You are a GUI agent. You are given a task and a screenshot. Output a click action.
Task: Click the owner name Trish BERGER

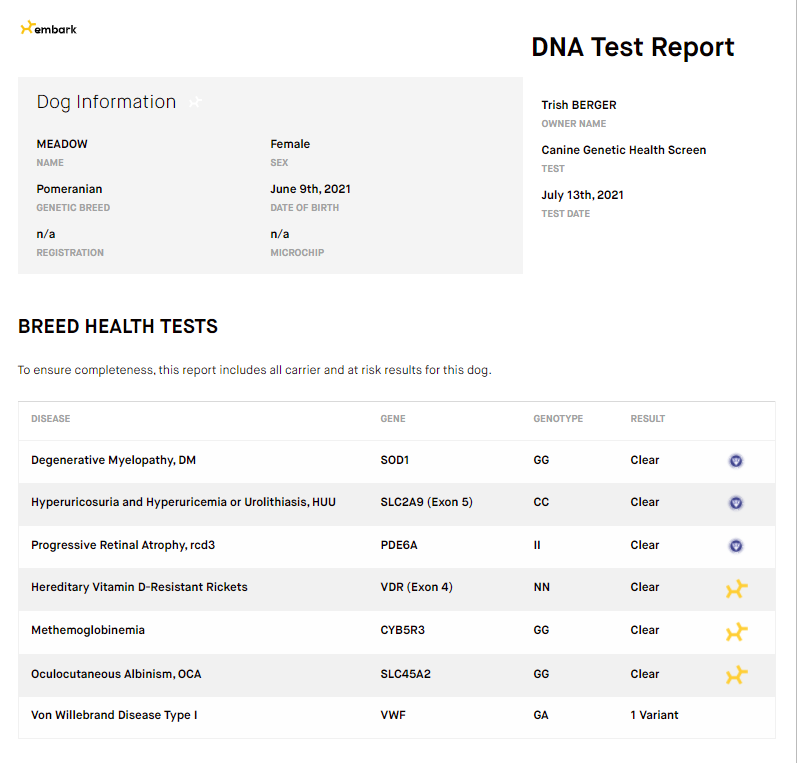[579, 105]
